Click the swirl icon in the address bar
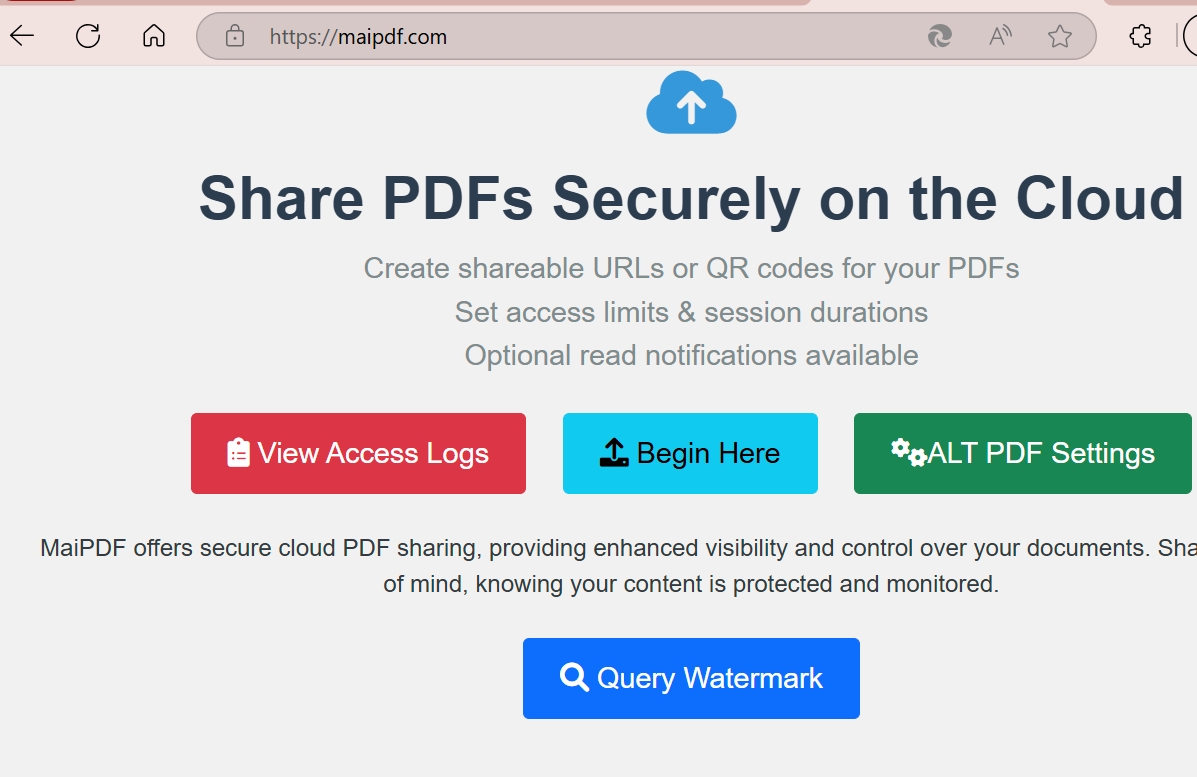The image size is (1197, 777). point(938,36)
